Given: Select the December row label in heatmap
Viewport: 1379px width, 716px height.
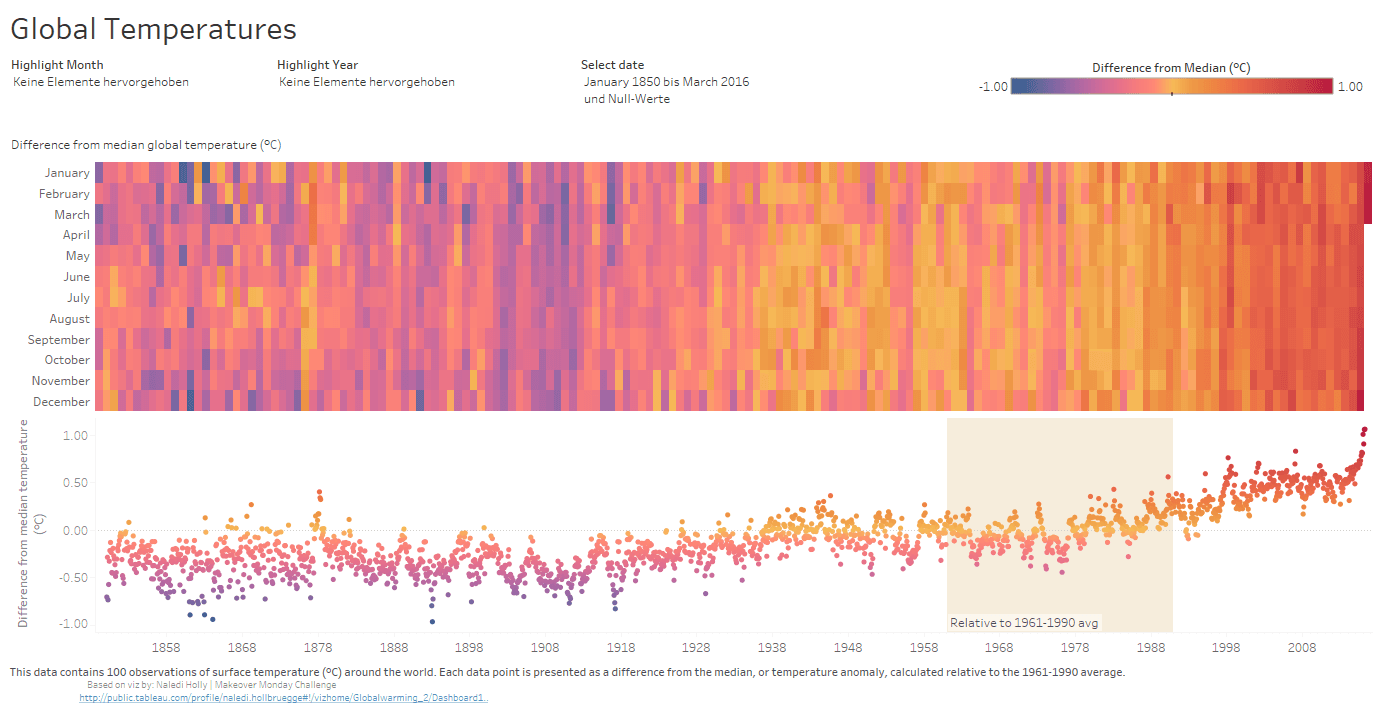Looking at the screenshot, I should click(x=61, y=402).
